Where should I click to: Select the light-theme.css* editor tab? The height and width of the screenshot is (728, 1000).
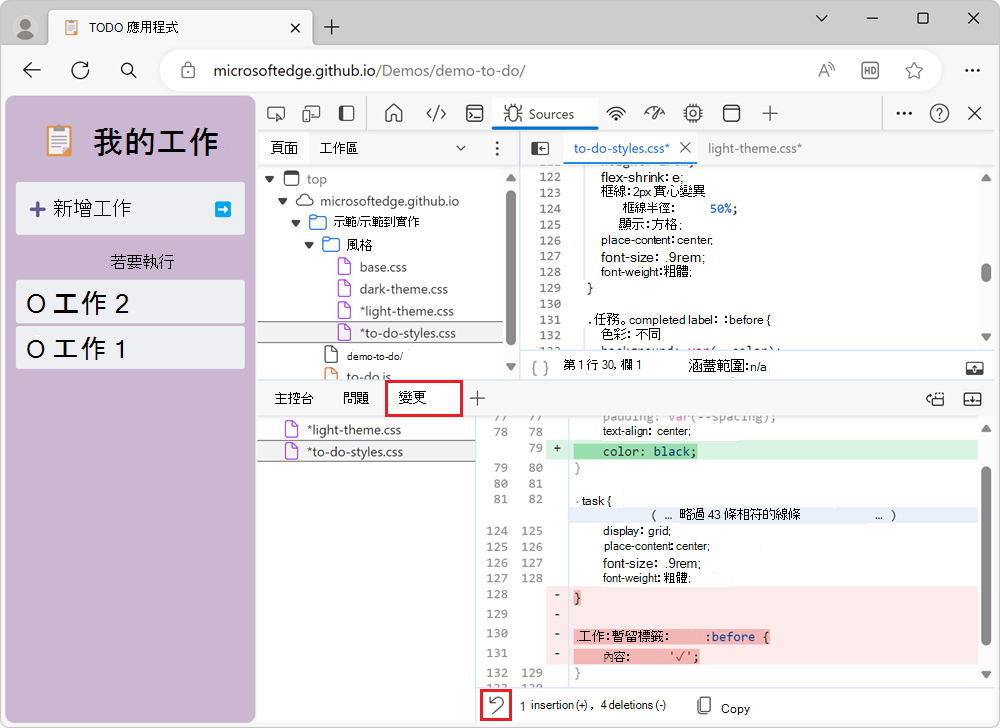(754, 147)
